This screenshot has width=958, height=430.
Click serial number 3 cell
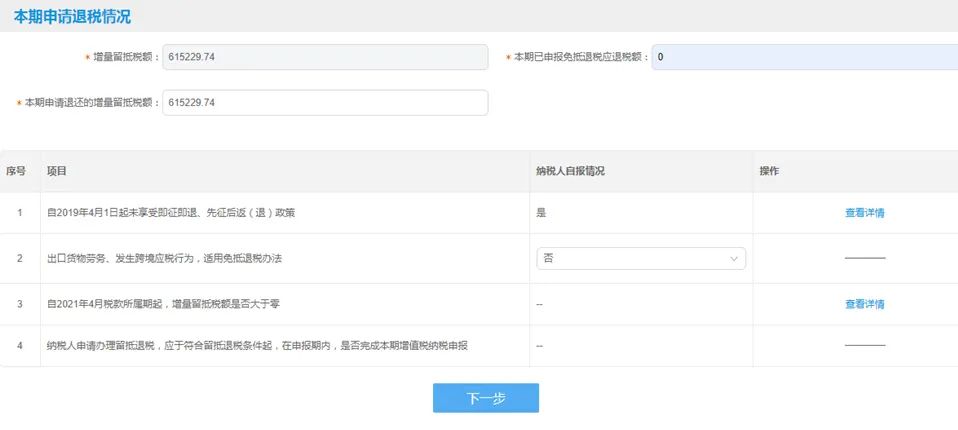(20, 304)
